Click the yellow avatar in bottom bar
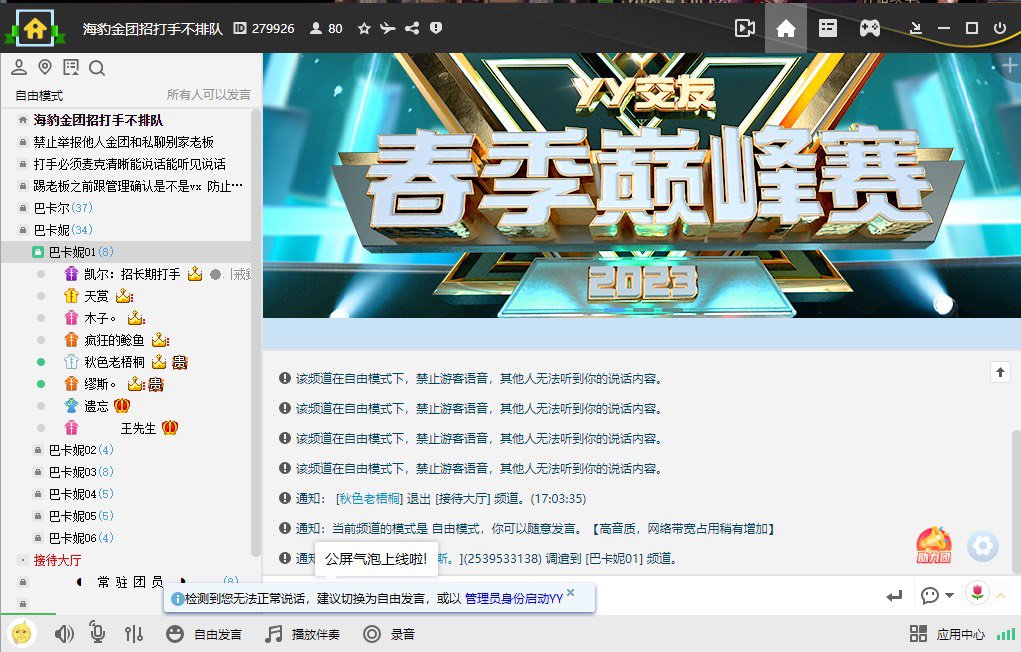 pyautogui.click(x=22, y=634)
